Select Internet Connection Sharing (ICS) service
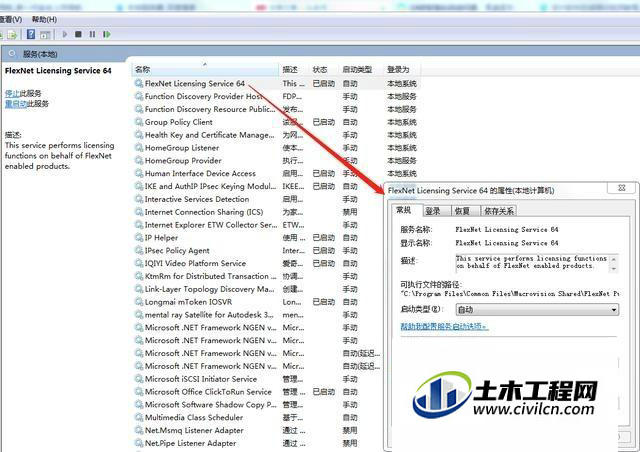Screen dimensions: 640x452 click(259, 212)
